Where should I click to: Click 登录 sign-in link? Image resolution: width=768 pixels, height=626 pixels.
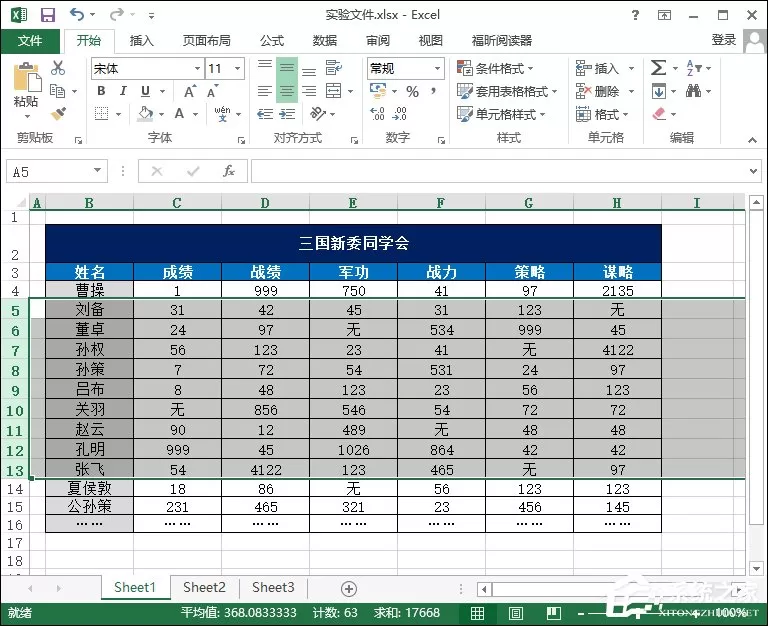[x=724, y=40]
